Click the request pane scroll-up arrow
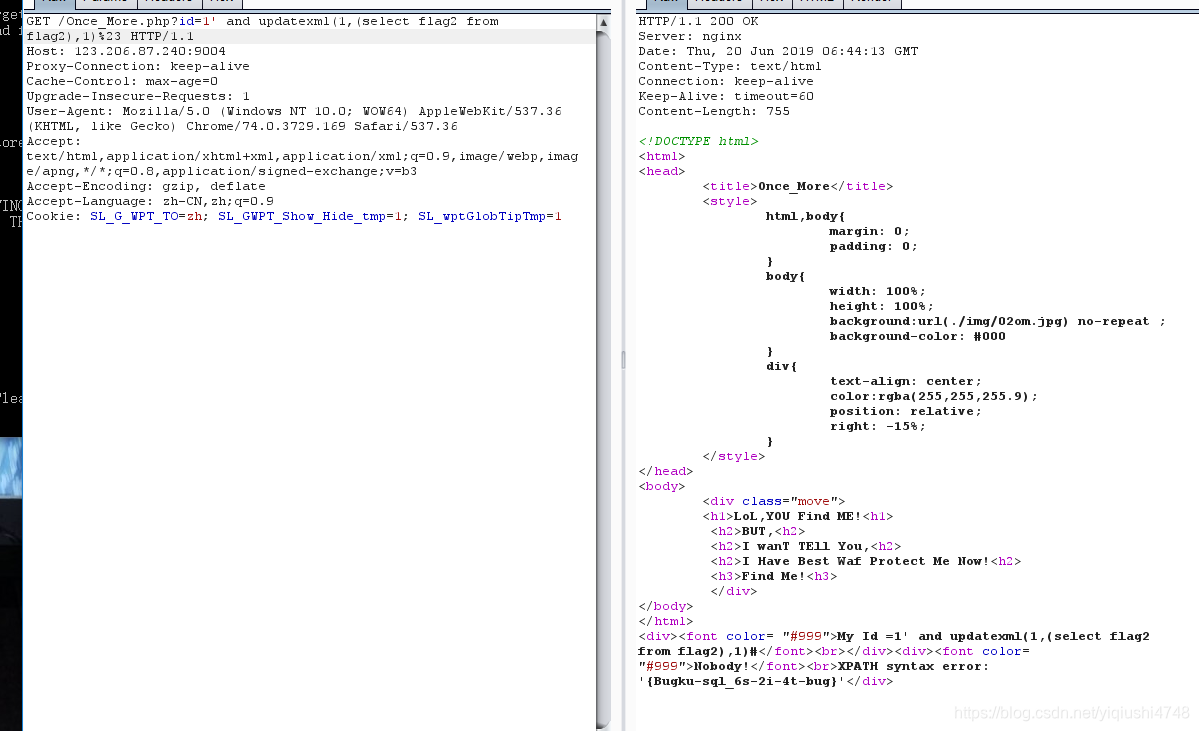 pyautogui.click(x=603, y=22)
